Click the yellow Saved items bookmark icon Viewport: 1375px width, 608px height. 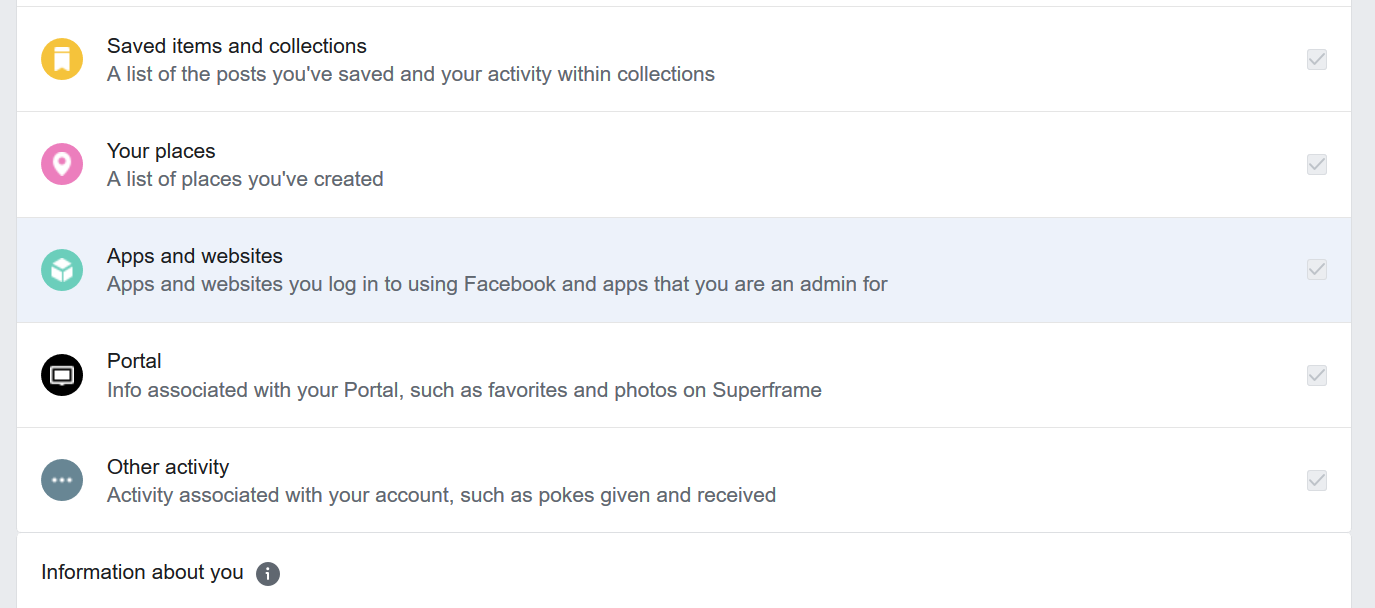[62, 59]
